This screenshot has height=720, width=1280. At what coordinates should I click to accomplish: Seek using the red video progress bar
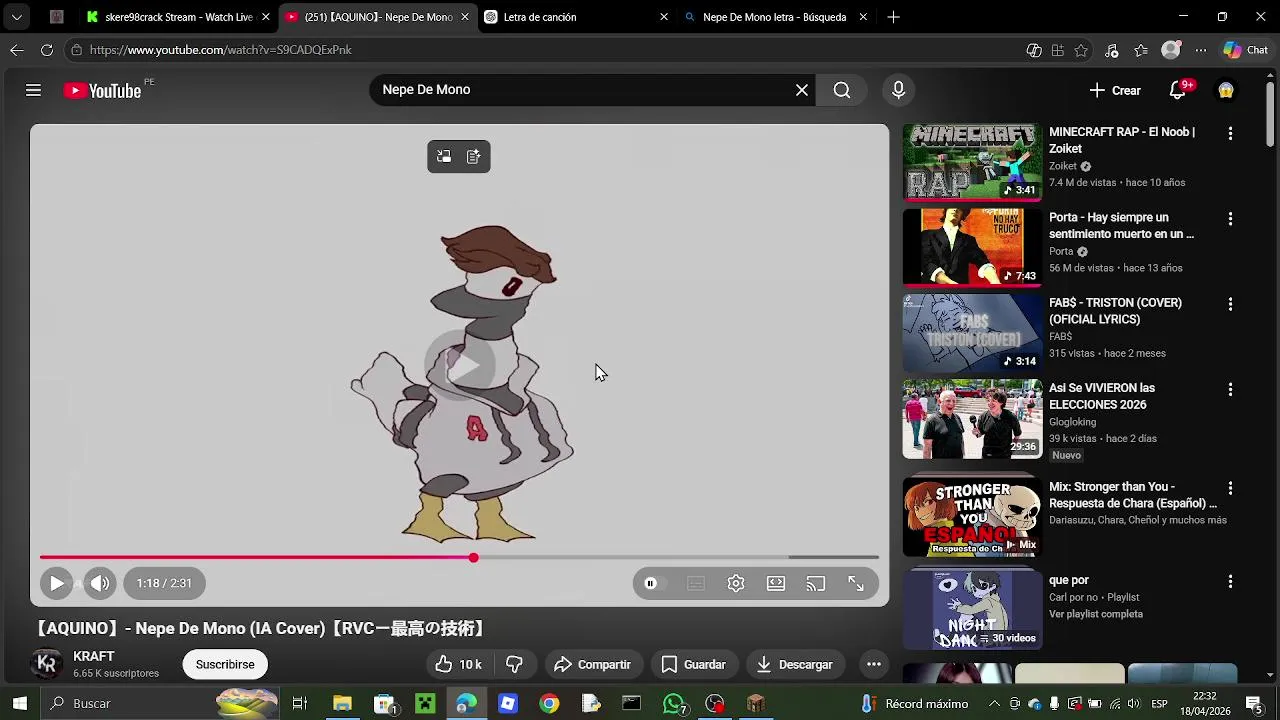[459, 557]
